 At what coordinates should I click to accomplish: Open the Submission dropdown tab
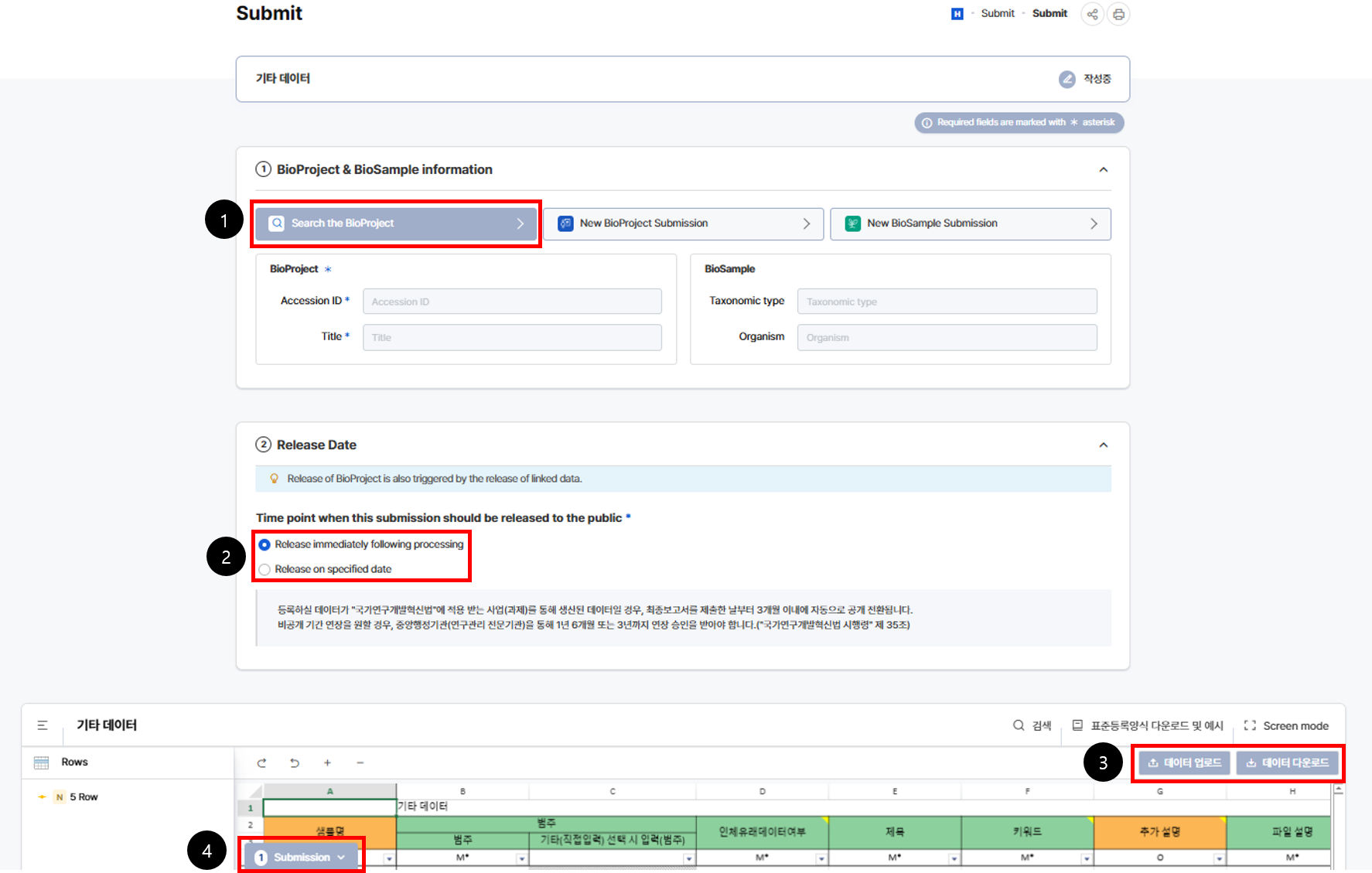(301, 858)
